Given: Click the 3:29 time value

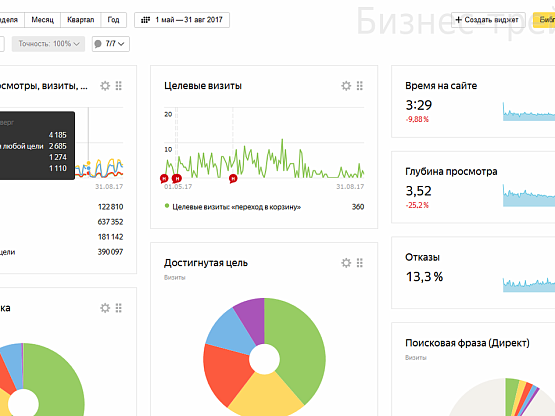Looking at the screenshot, I should click(x=419, y=105).
